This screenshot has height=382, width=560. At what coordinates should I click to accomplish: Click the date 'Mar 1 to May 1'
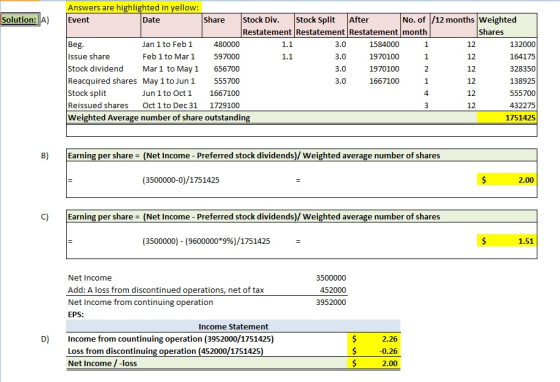(170, 69)
